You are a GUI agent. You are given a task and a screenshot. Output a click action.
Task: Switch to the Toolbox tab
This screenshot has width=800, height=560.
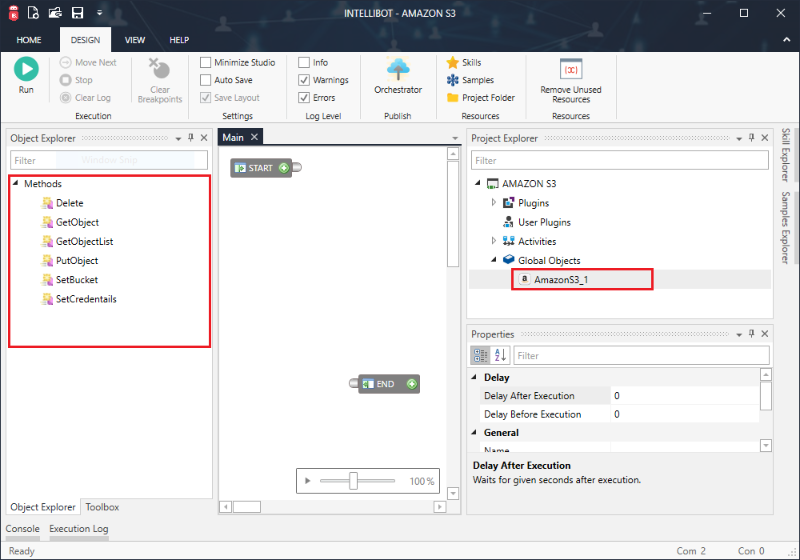[102, 507]
